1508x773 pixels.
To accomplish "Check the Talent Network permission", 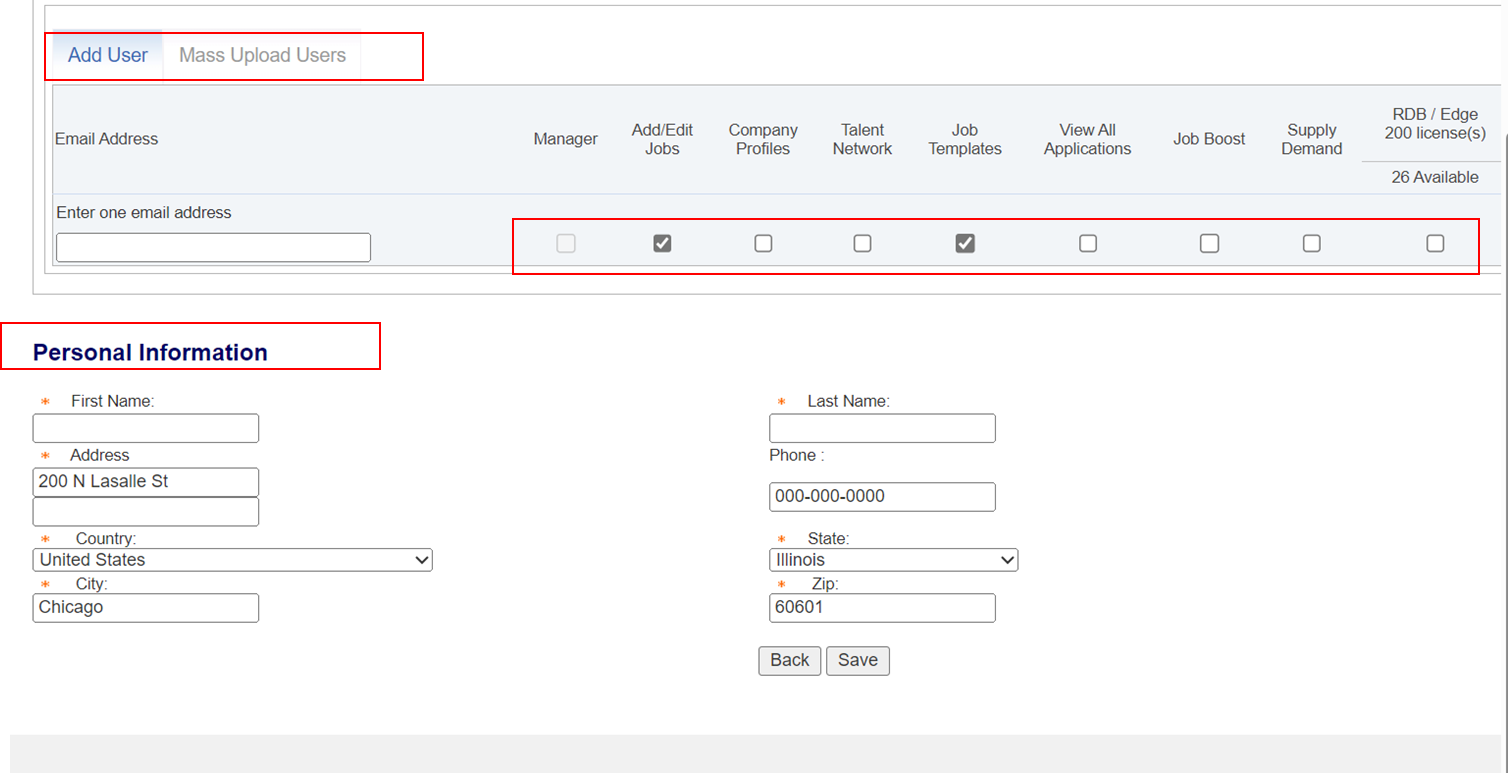I will [862, 243].
